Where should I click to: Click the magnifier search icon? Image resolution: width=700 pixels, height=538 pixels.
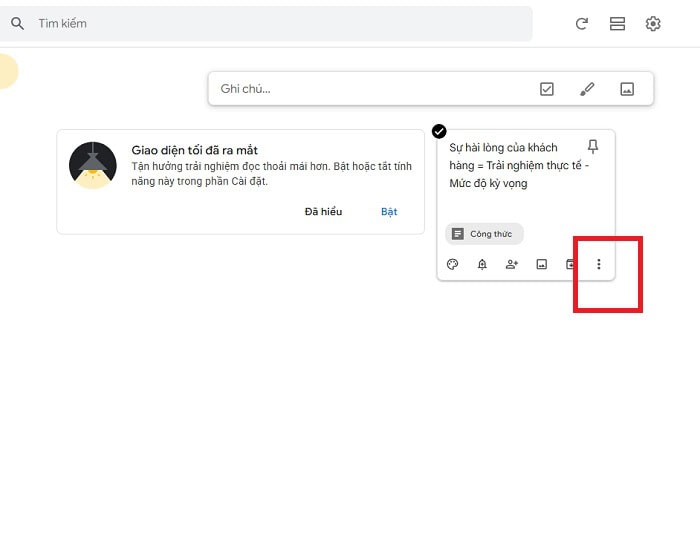tap(17, 23)
